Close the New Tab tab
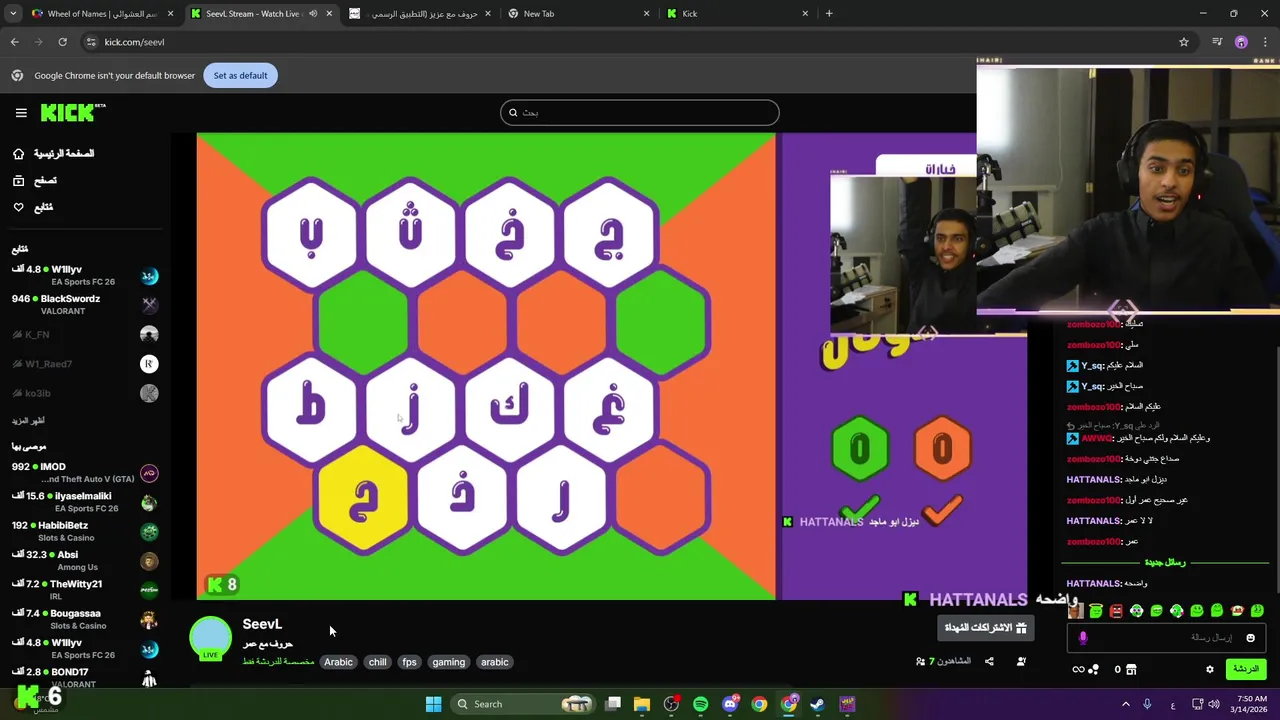 click(646, 14)
